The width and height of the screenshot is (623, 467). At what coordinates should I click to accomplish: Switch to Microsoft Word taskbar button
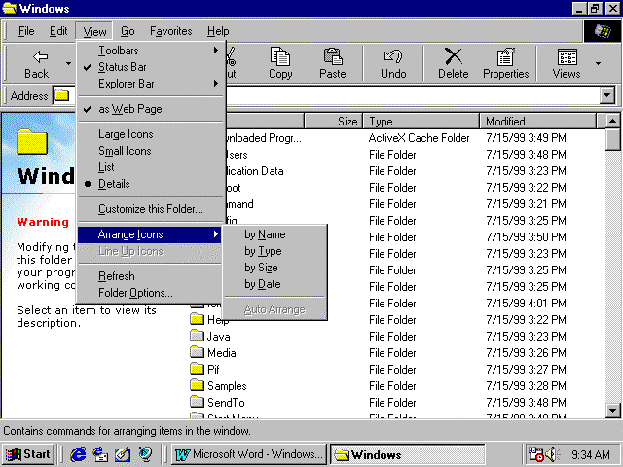[x=249, y=454]
